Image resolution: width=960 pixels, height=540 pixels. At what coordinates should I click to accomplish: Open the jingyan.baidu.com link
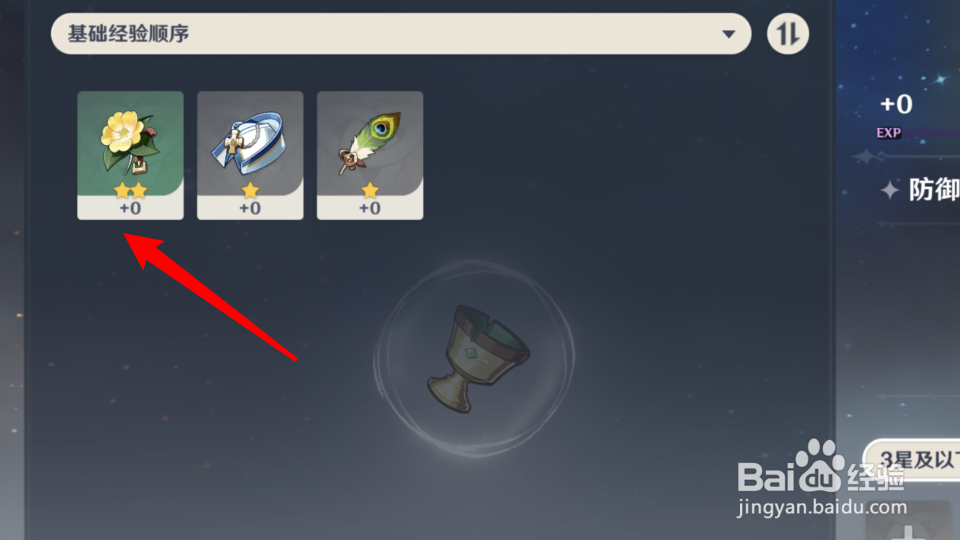pyautogui.click(x=822, y=508)
